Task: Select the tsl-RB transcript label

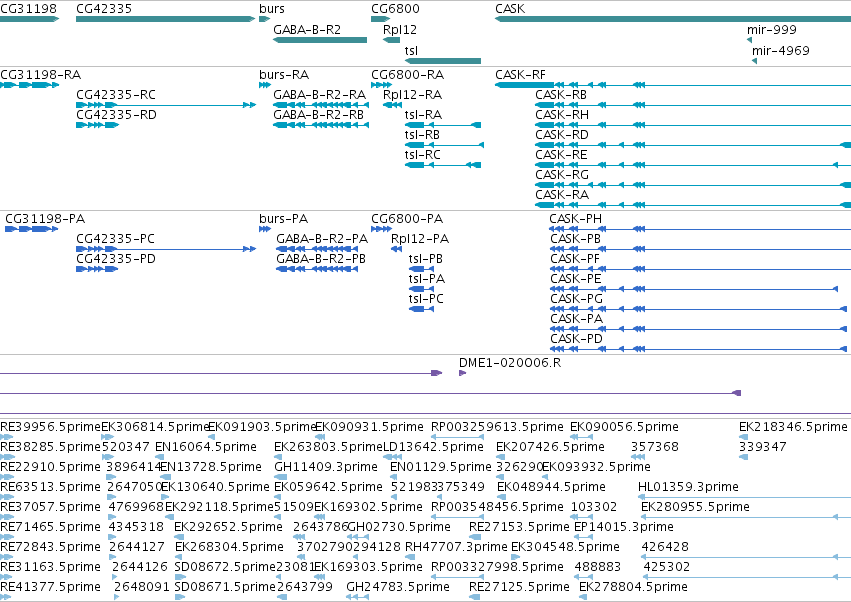Action: 422,135
